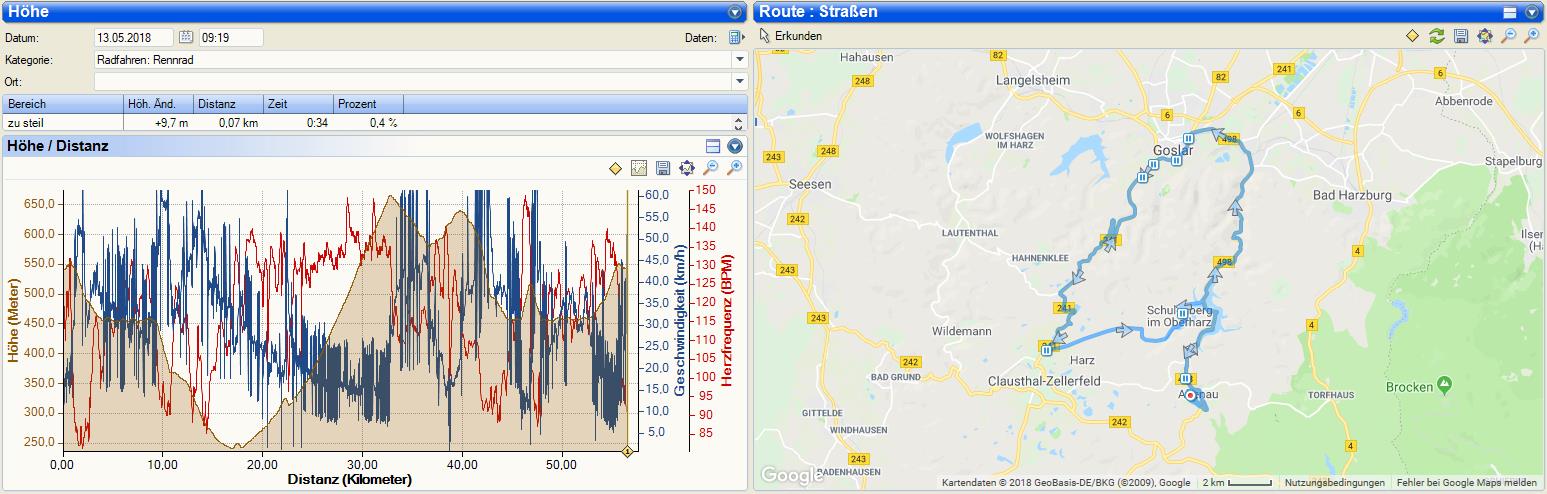Open the calendar date picker beside Datum

coord(186,38)
